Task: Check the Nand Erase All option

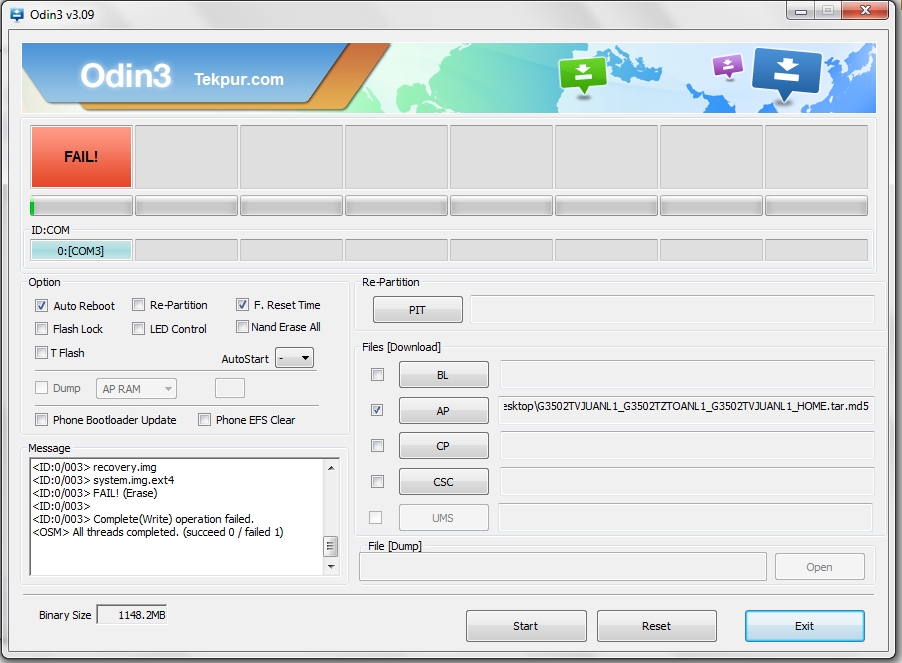Action: click(x=242, y=327)
